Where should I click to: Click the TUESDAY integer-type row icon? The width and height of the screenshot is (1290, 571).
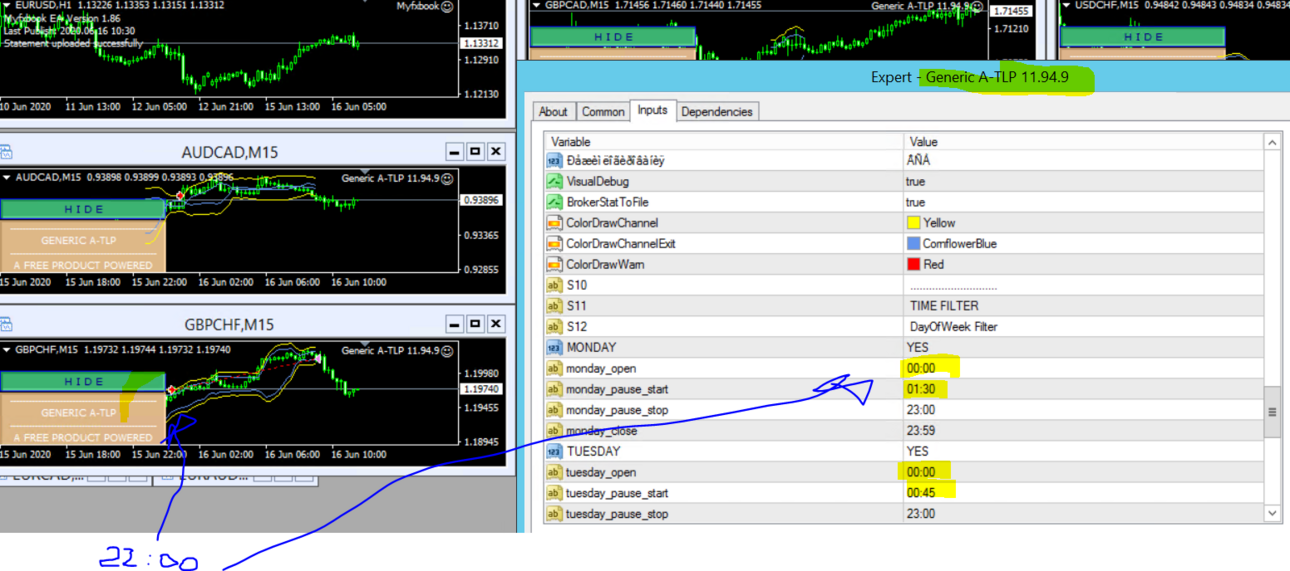click(554, 452)
